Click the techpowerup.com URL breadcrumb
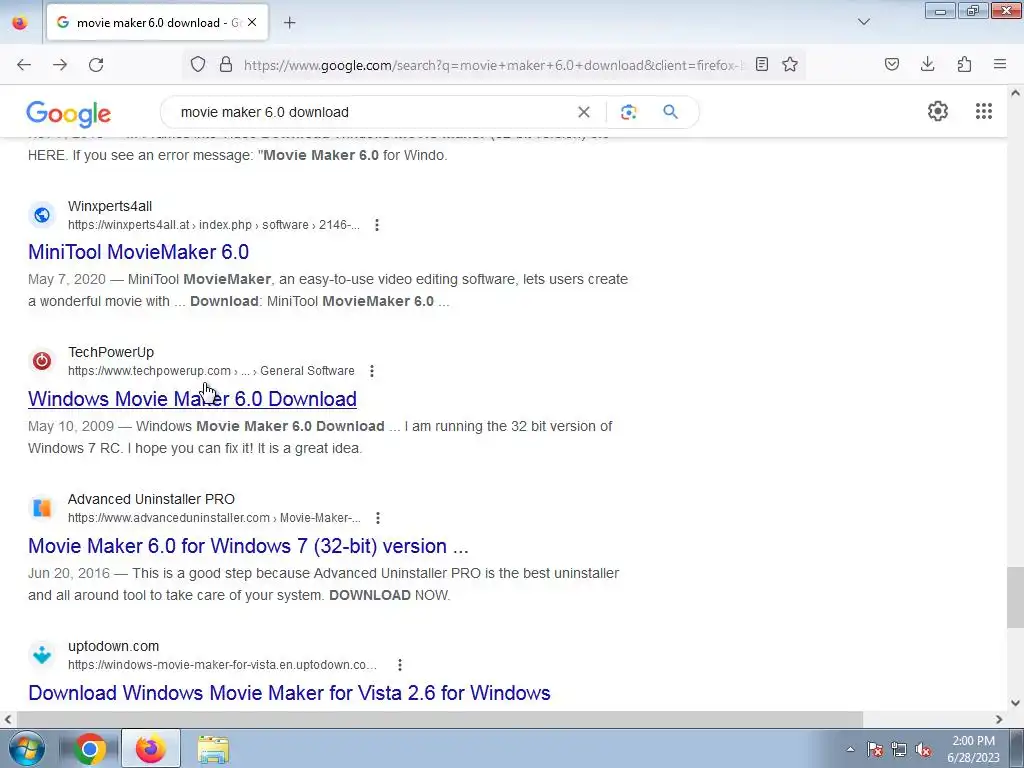1024x768 pixels. tap(211, 371)
